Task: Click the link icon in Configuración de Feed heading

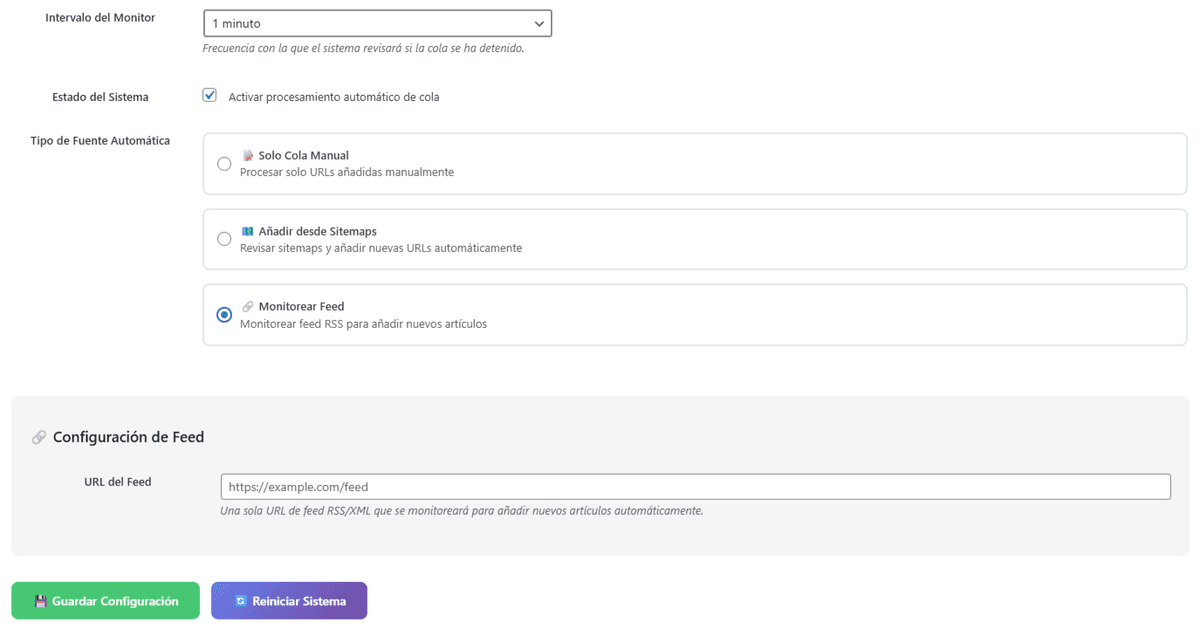Action: (39, 437)
